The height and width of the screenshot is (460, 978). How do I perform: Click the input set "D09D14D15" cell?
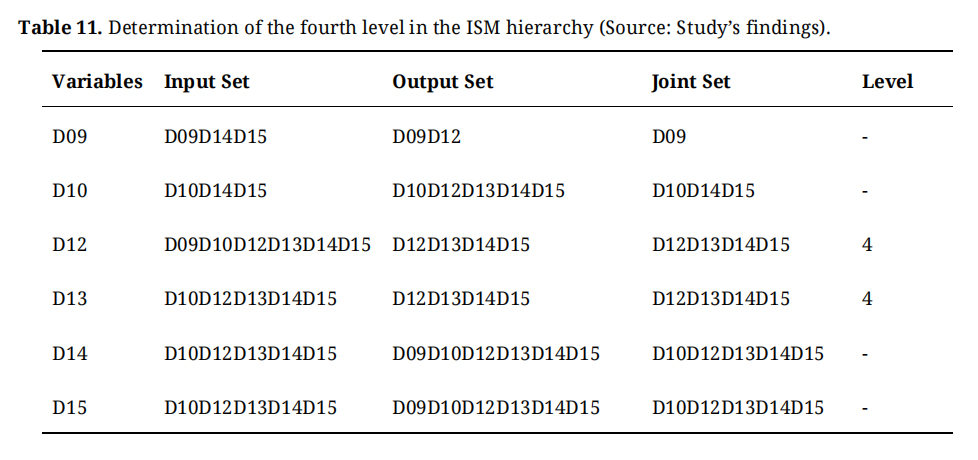coord(215,136)
